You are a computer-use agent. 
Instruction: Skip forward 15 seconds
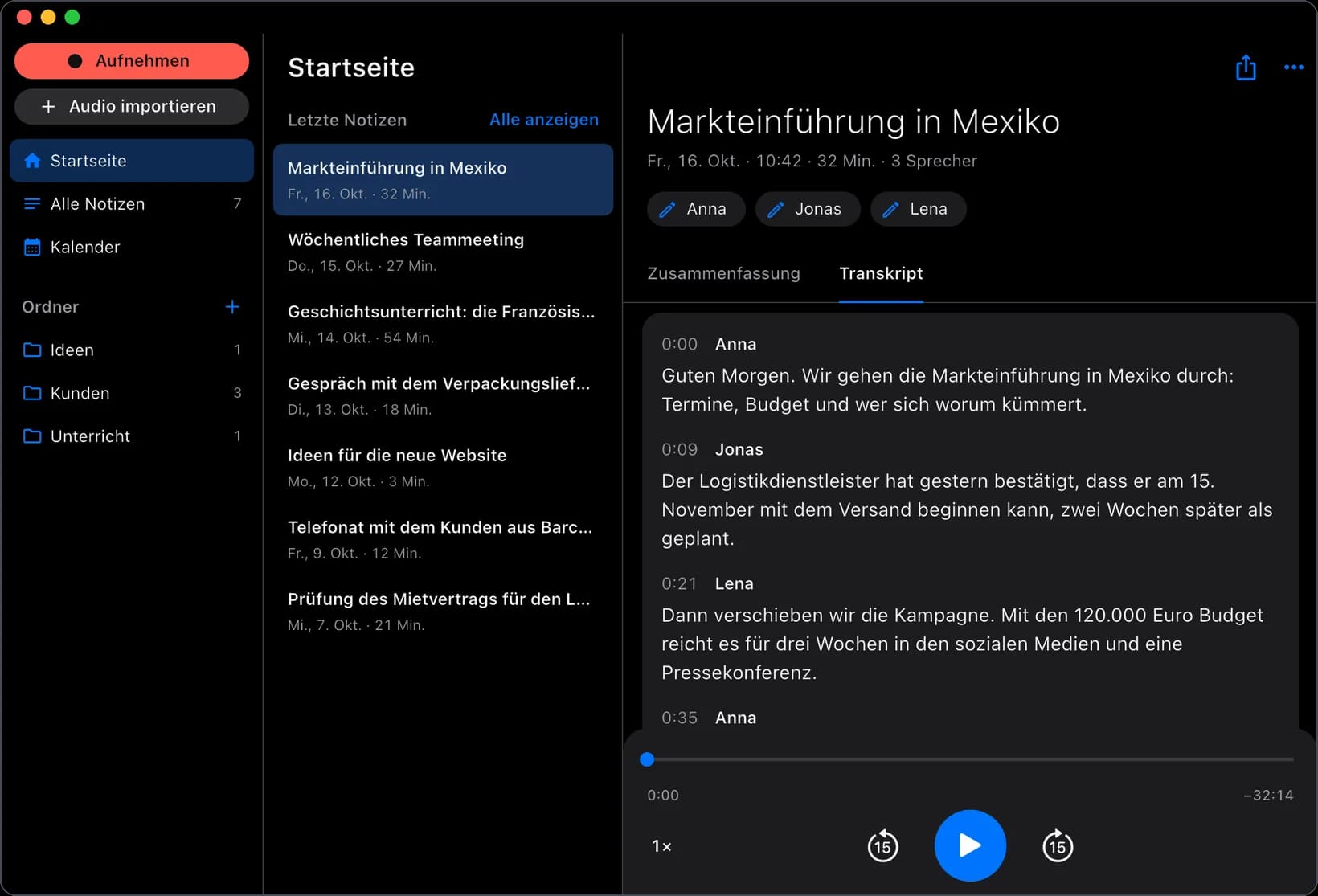tap(1058, 845)
